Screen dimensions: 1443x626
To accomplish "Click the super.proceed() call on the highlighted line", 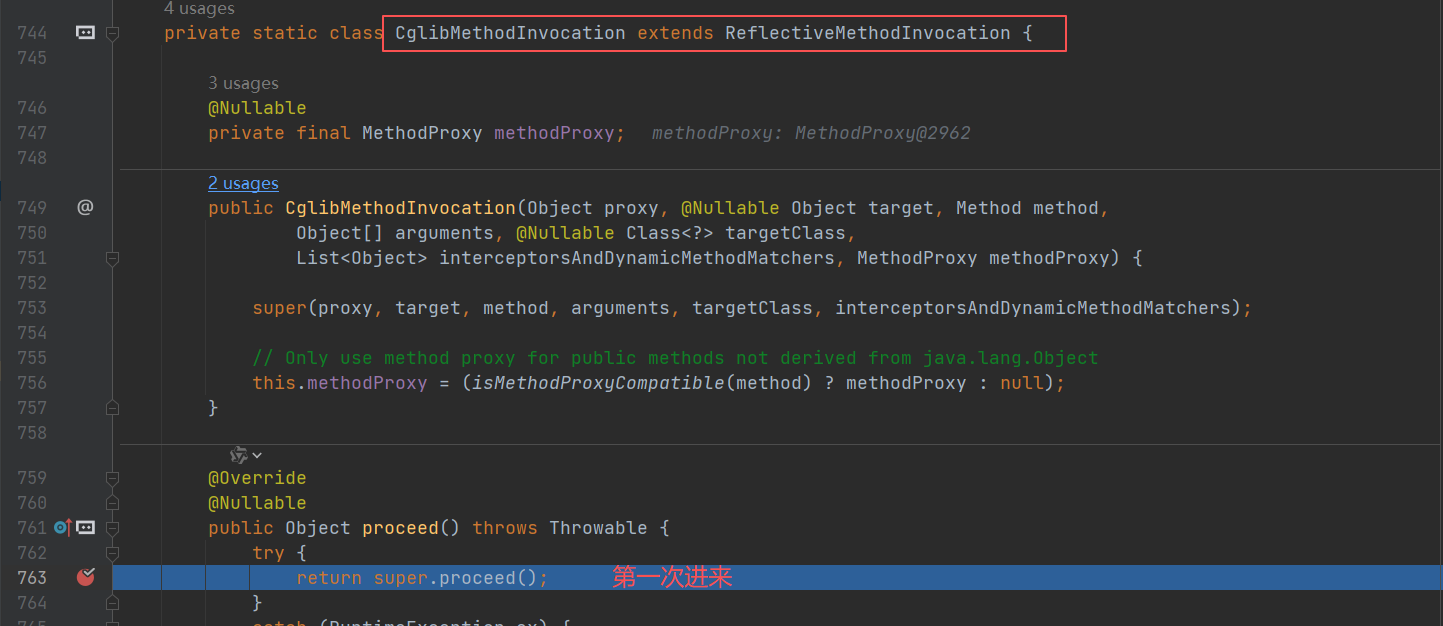I will coord(460,578).
